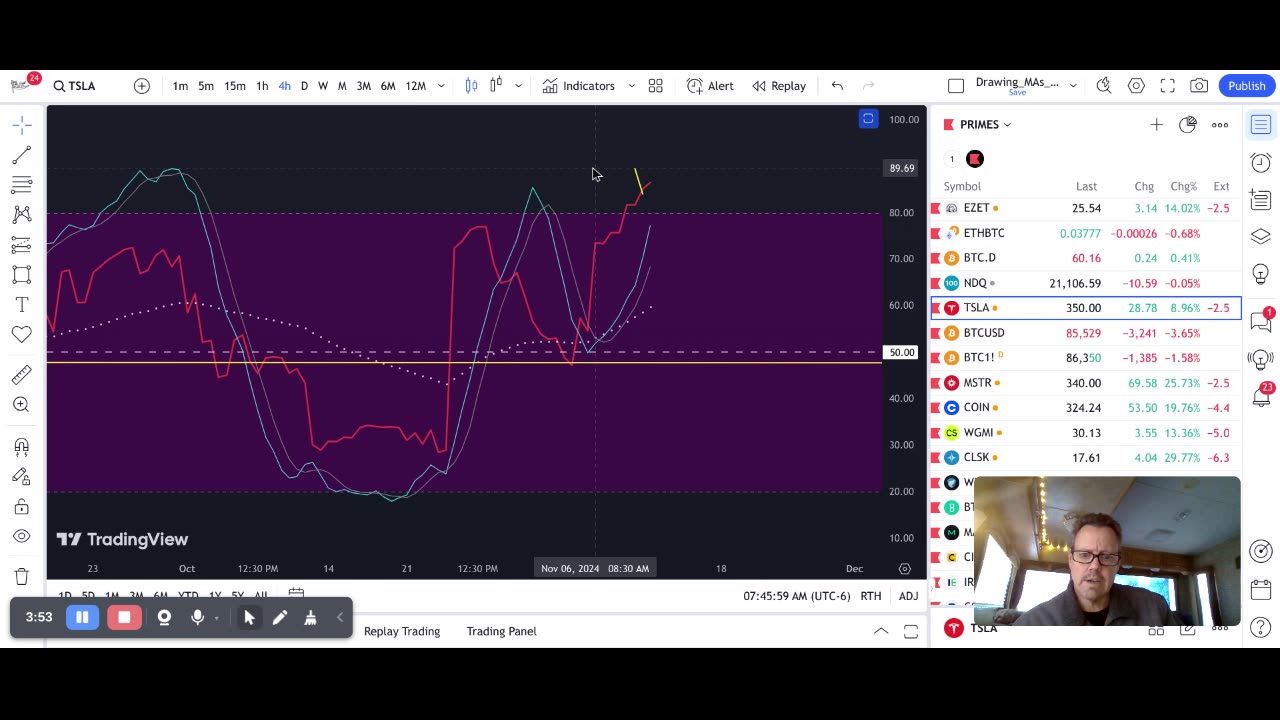The image size is (1280, 720).
Task: Start bar Replay mode
Action: (779, 86)
